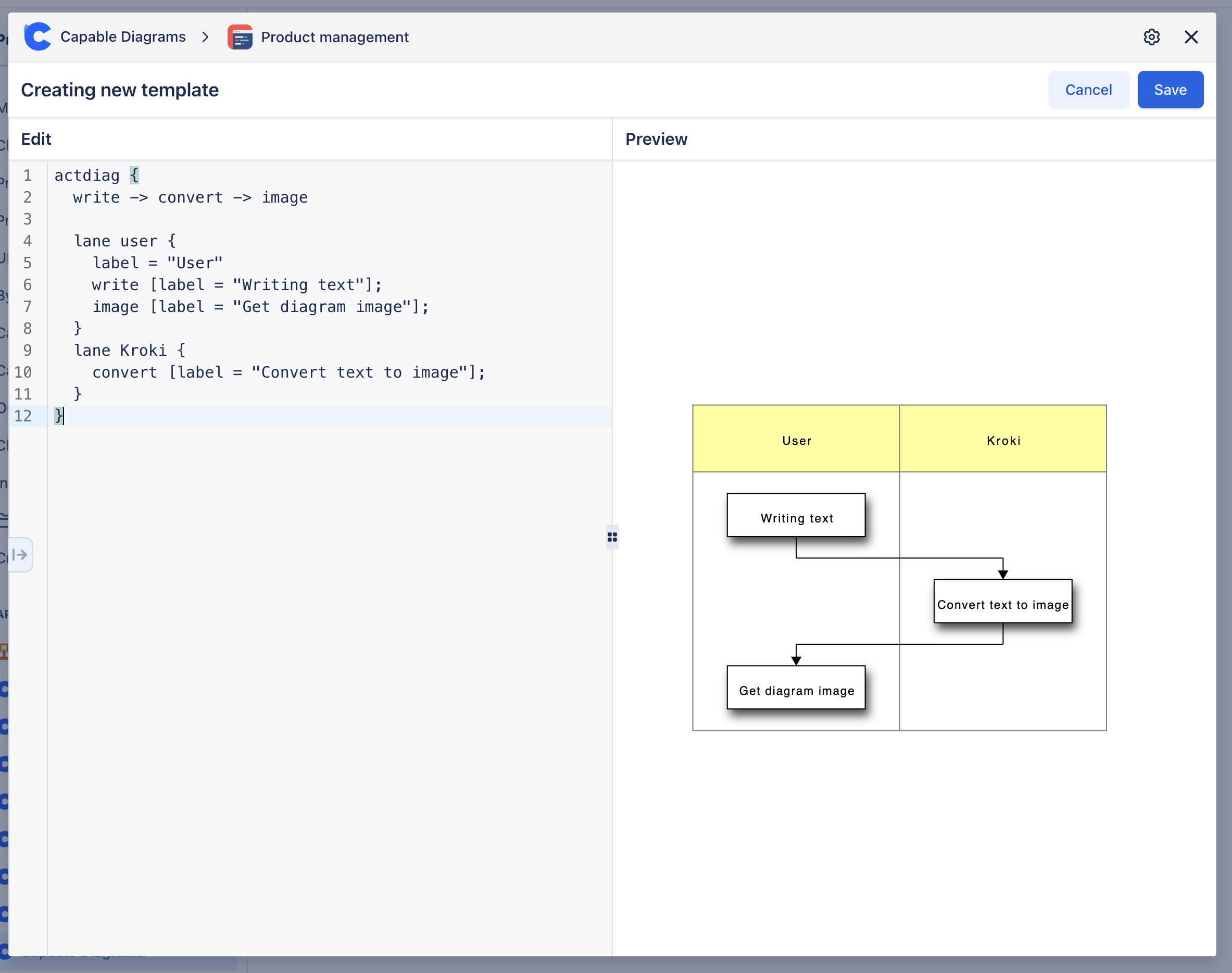This screenshot has height=973, width=1232.
Task: Place cursor on 'write -> convert -> image' line
Action: (x=190, y=198)
